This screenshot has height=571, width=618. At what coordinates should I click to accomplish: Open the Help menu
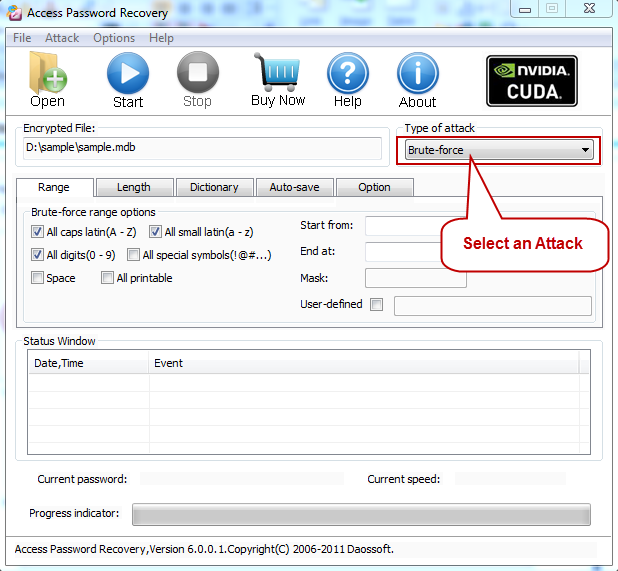(161, 38)
